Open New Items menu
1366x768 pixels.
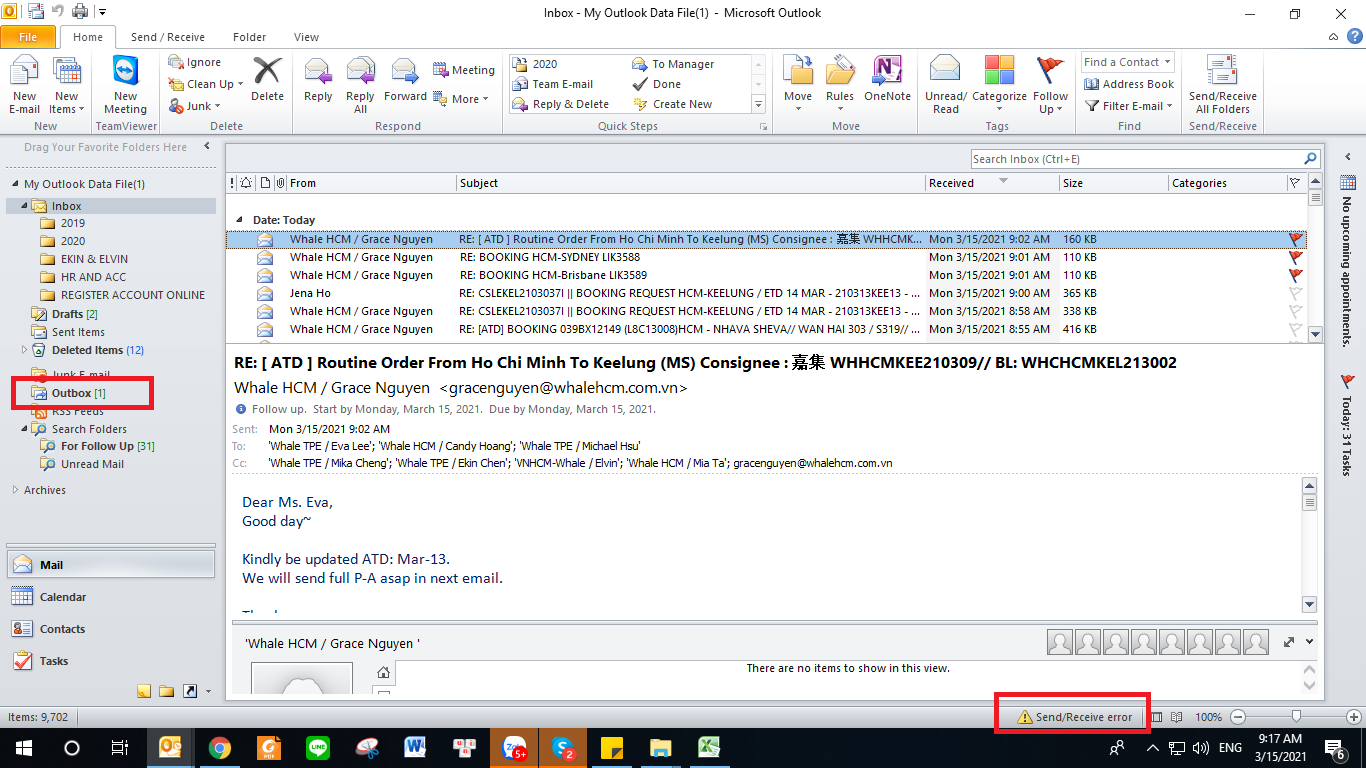67,86
